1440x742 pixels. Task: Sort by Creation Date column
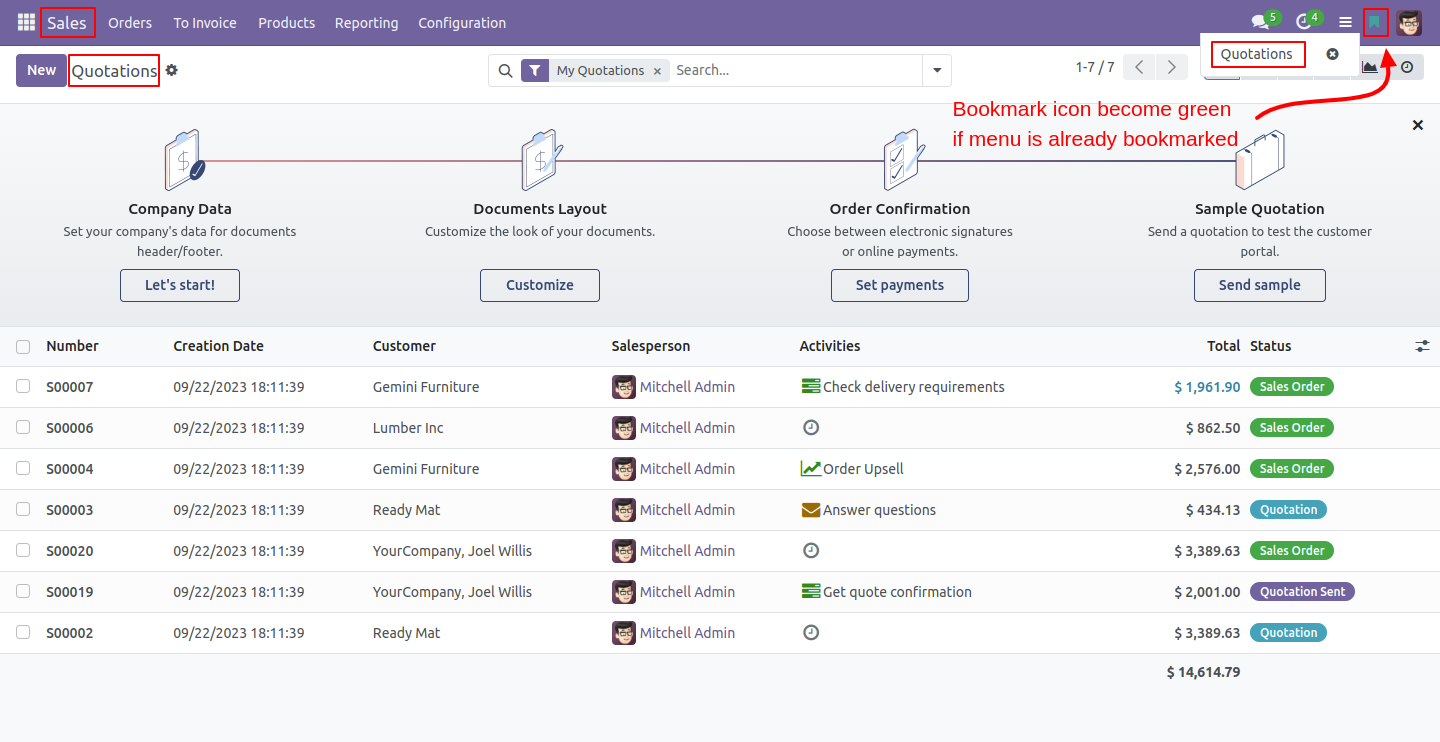[219, 346]
